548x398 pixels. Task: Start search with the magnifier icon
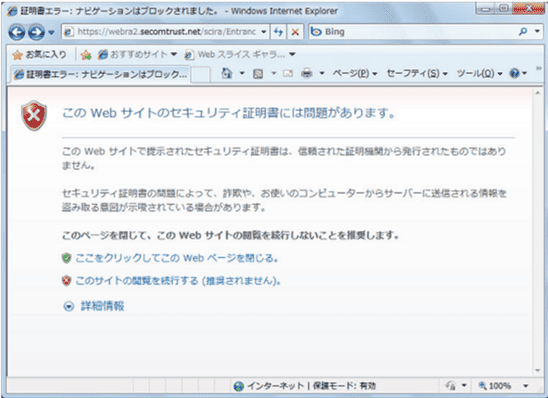click(523, 32)
